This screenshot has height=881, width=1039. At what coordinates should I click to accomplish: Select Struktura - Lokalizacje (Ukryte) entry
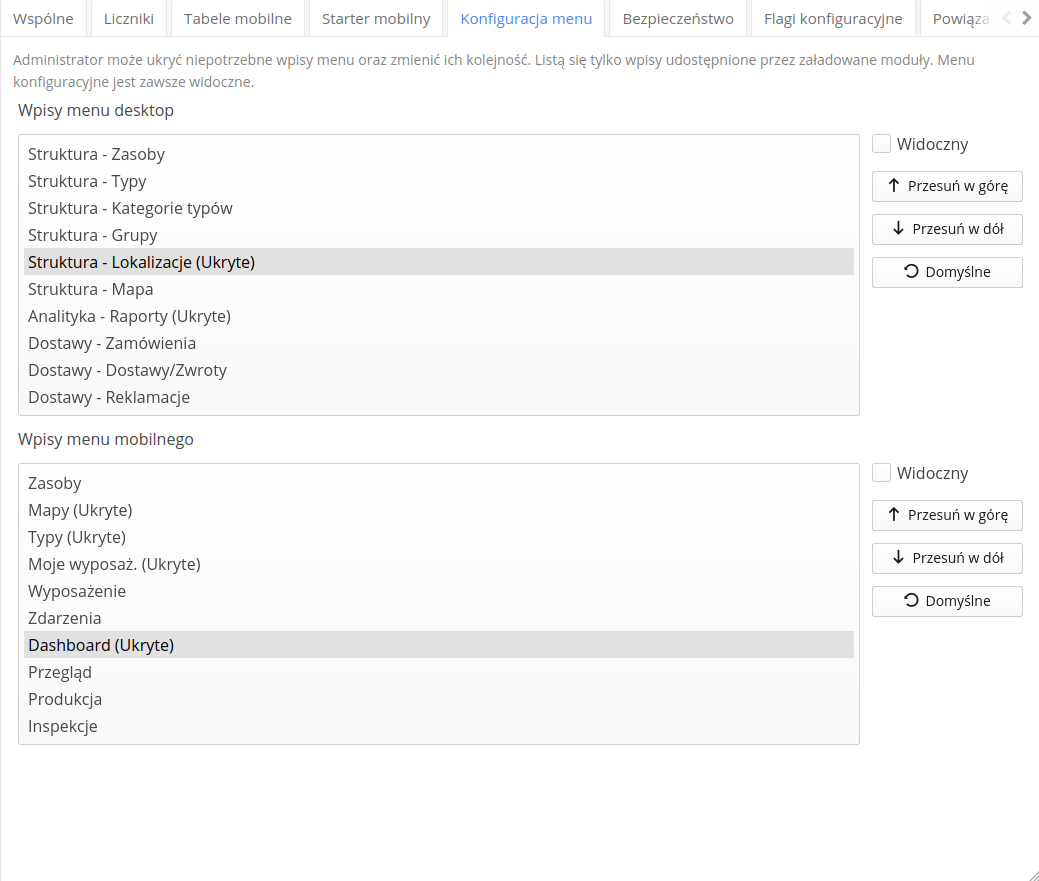[x=439, y=262]
